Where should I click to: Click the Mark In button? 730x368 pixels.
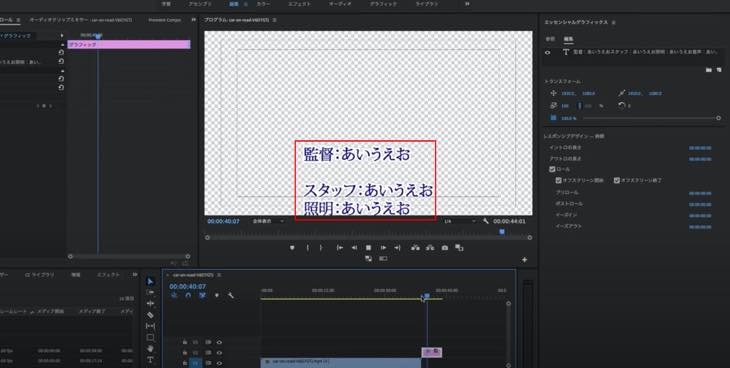point(307,248)
